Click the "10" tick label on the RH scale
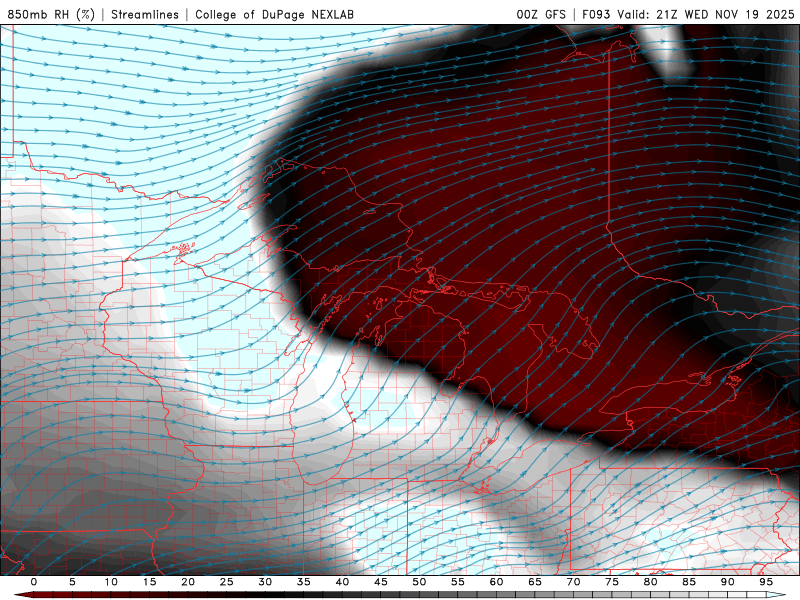The image size is (800, 600). pos(111,582)
